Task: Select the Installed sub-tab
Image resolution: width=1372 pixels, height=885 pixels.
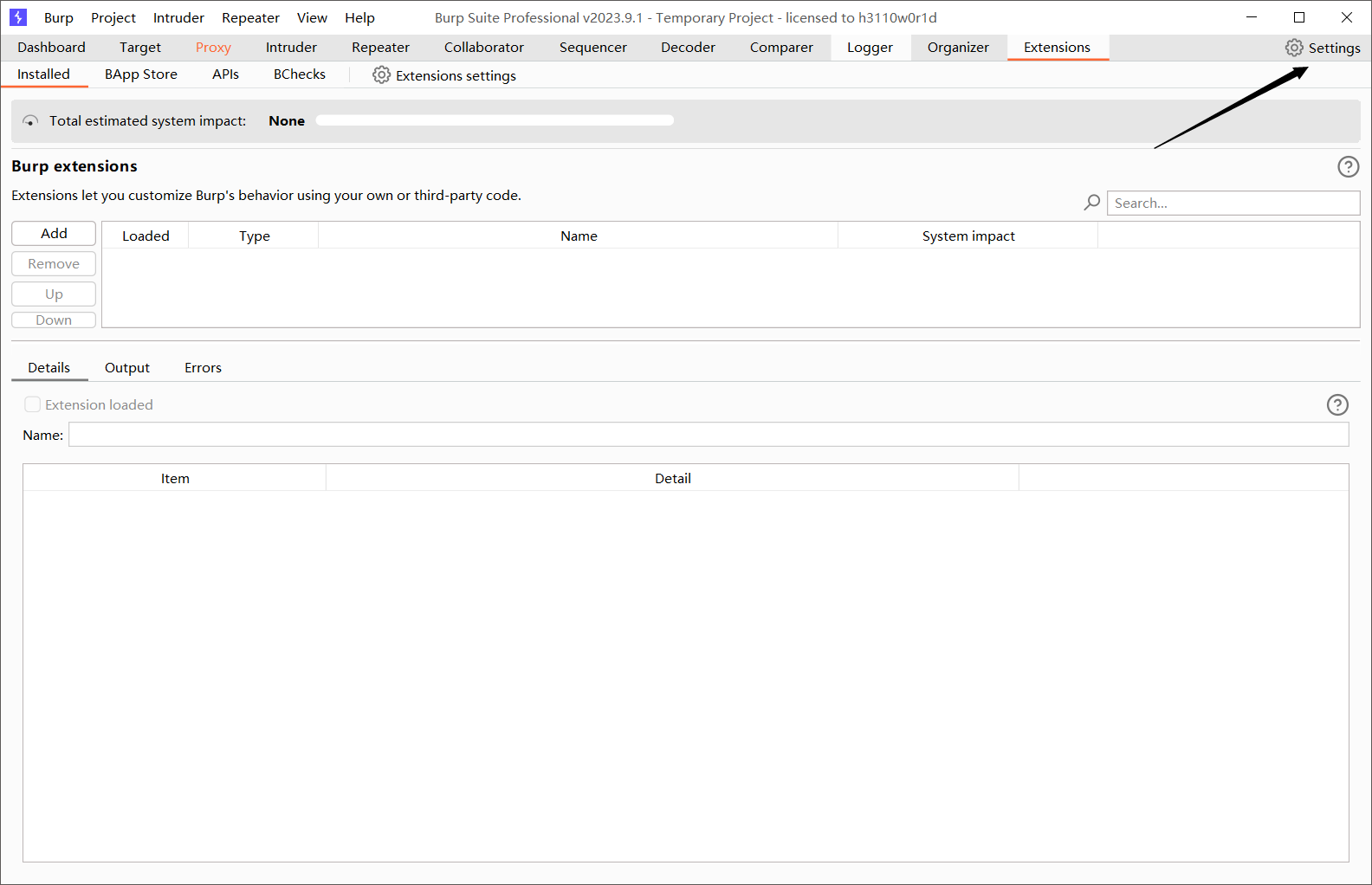Action: 43,74
